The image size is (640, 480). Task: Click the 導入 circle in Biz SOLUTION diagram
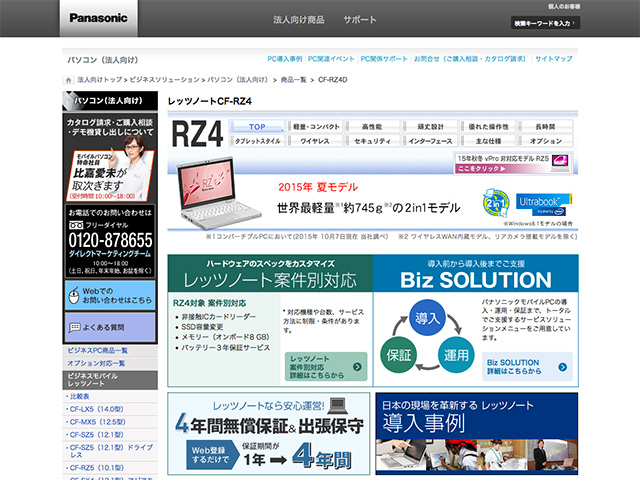(x=427, y=318)
